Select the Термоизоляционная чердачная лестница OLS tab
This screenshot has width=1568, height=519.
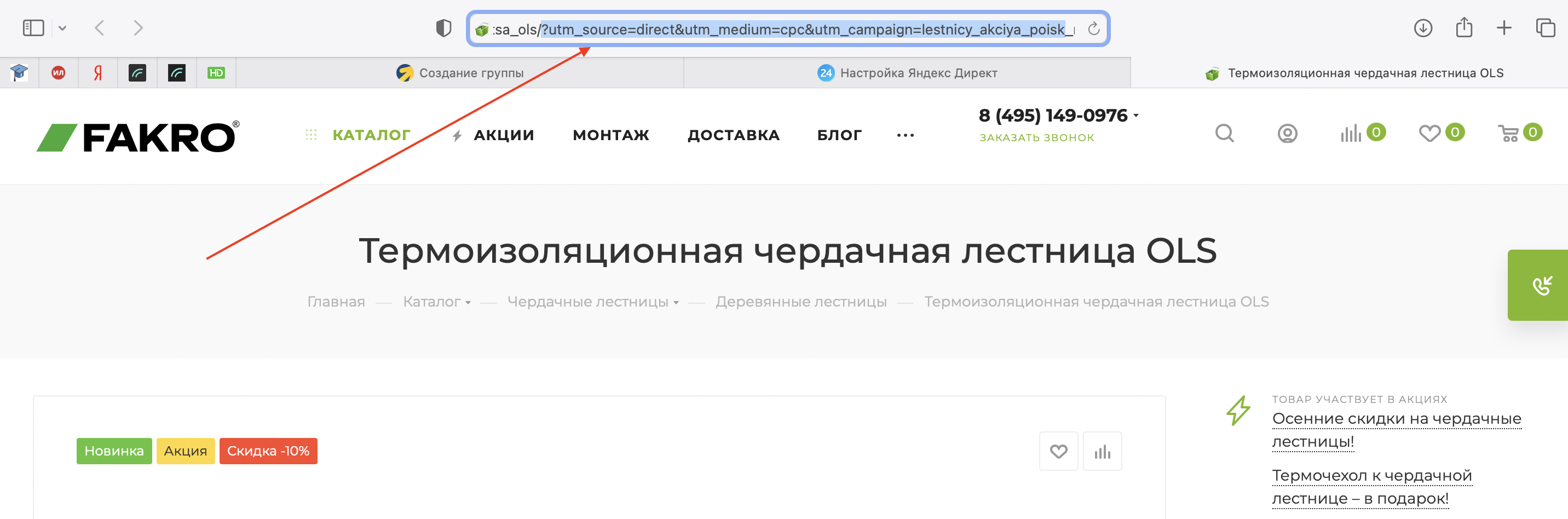[1350, 73]
